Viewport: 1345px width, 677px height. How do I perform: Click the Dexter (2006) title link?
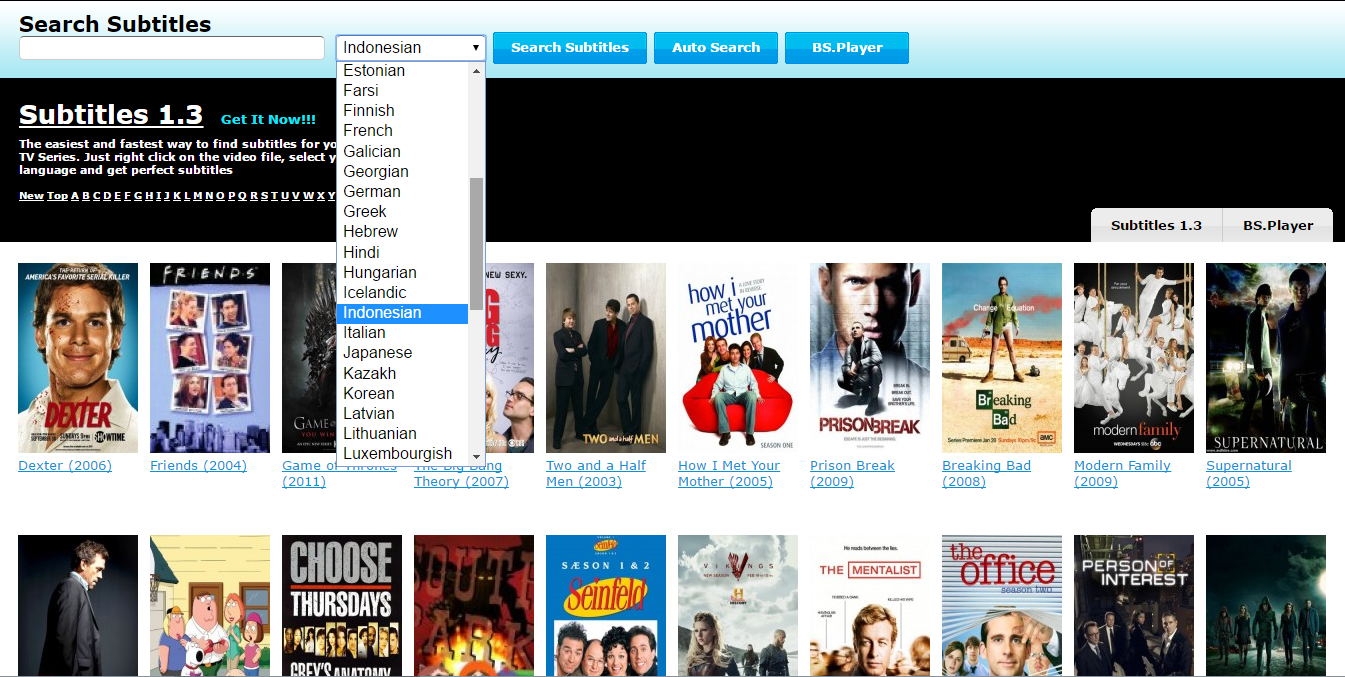pyautogui.click(x=65, y=466)
